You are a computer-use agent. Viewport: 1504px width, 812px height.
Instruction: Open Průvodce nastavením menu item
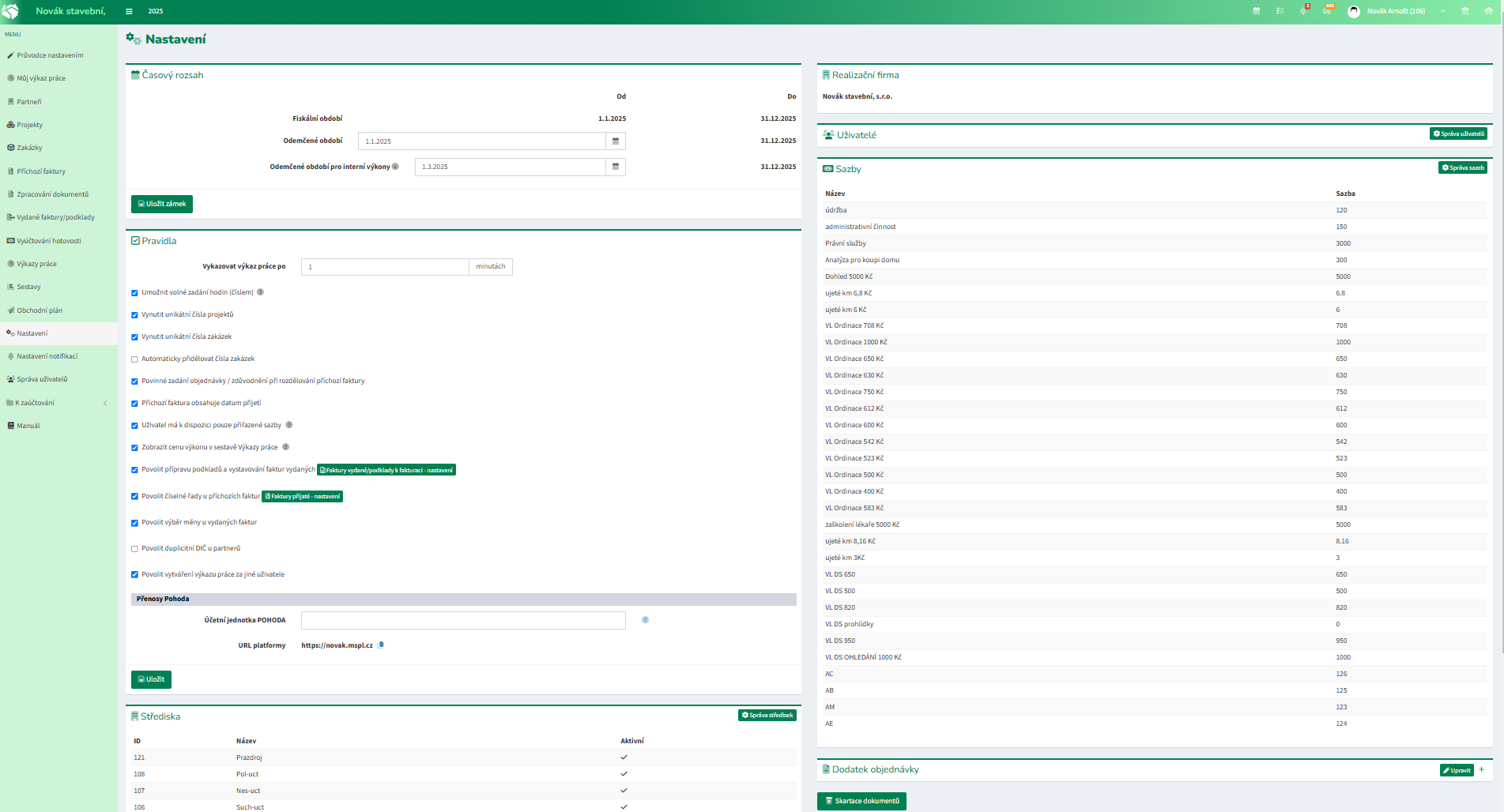(x=58, y=55)
